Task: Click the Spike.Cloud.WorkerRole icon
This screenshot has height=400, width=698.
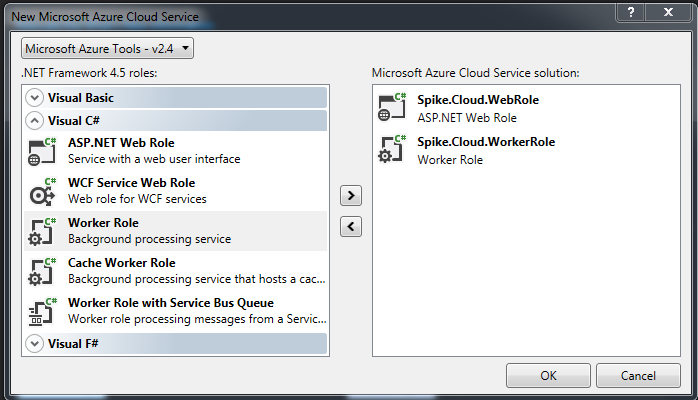Action: pos(392,149)
